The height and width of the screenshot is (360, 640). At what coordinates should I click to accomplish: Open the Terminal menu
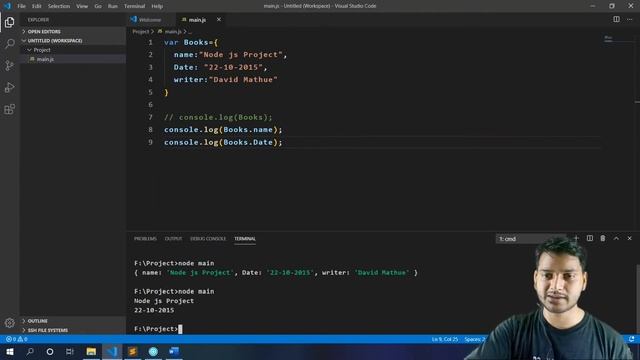coord(134,6)
